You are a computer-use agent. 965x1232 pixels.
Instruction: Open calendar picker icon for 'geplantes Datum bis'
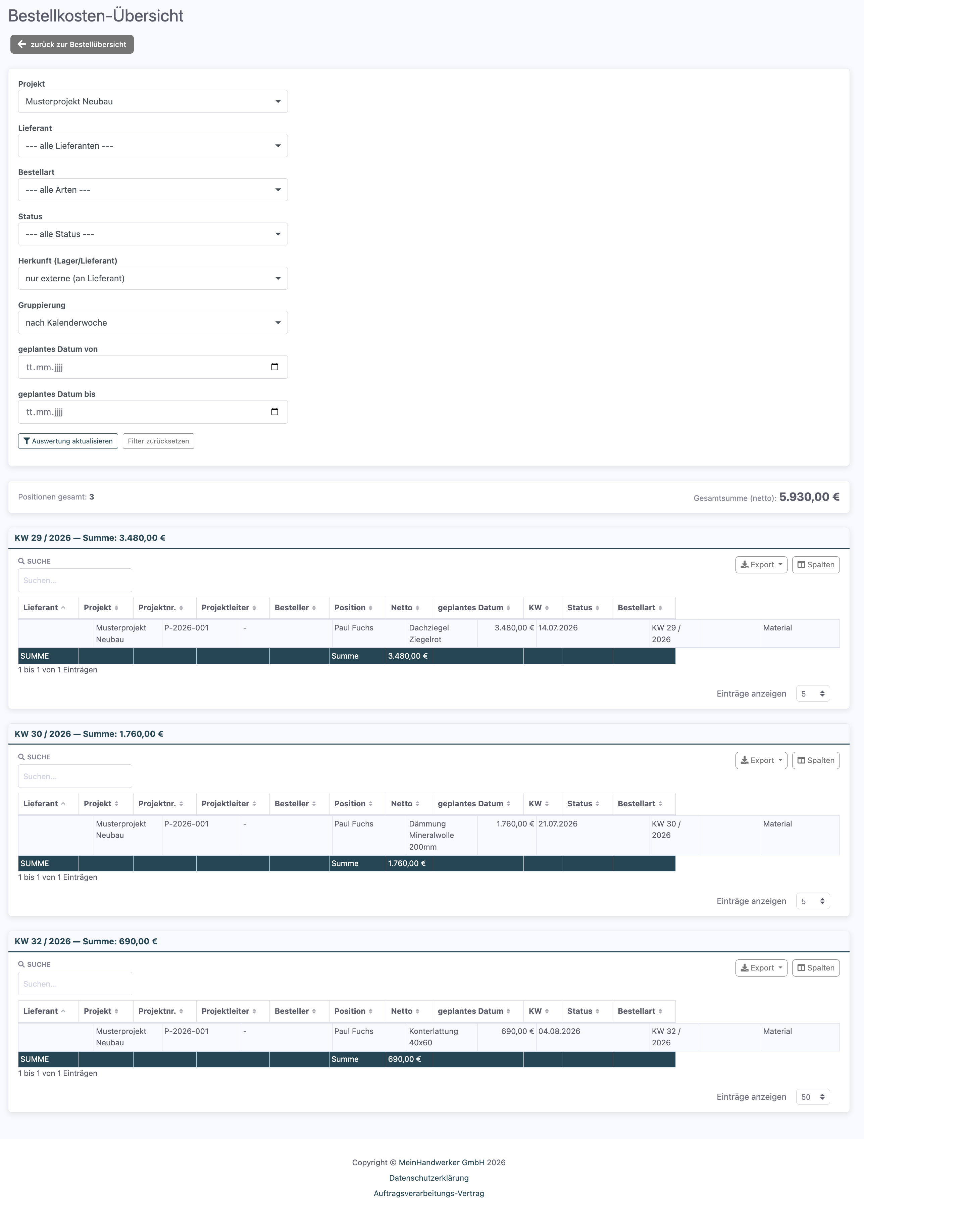click(x=274, y=412)
